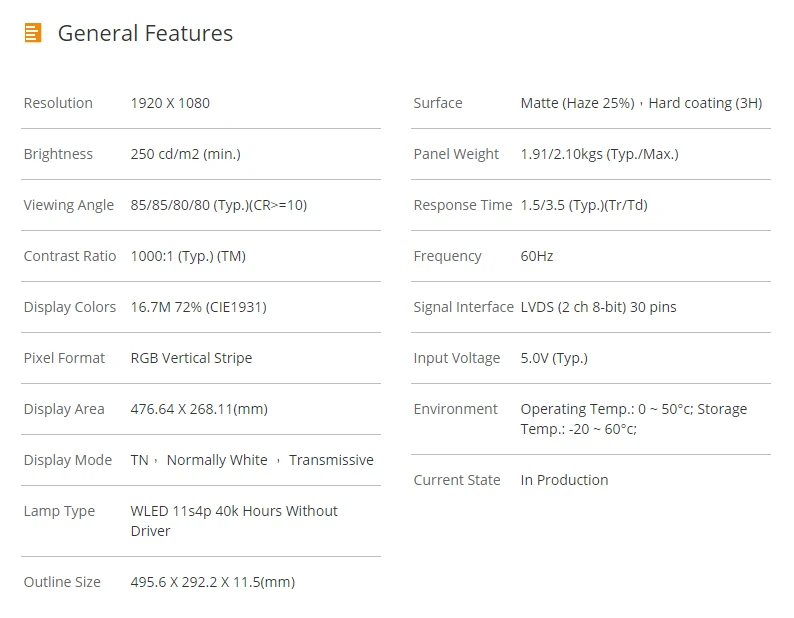Select the value 1920 X 1080
This screenshot has width=794, height=618.
tap(170, 103)
